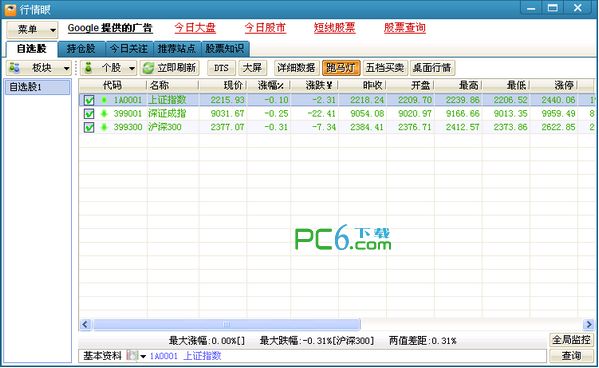Uncheck the 深证成指 row checkbox
Image resolution: width=599 pixels, height=368 pixels.
(89, 113)
